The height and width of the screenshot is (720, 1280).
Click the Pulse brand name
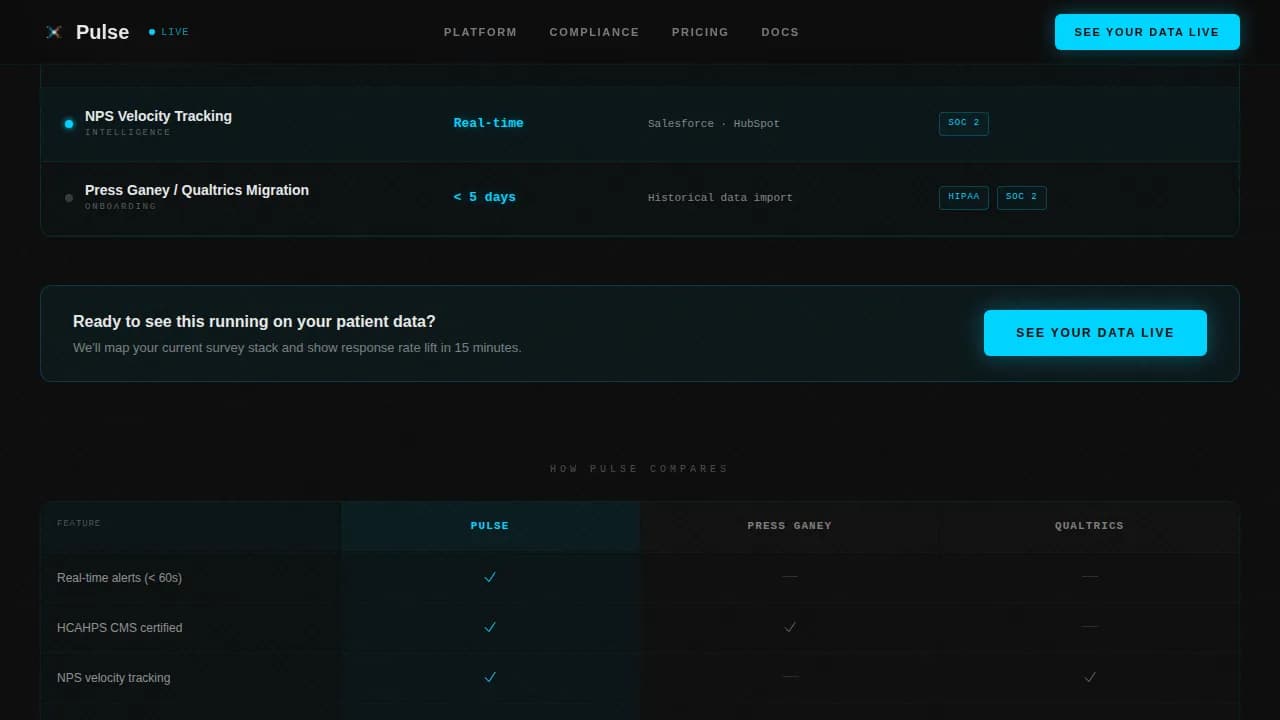pos(102,32)
